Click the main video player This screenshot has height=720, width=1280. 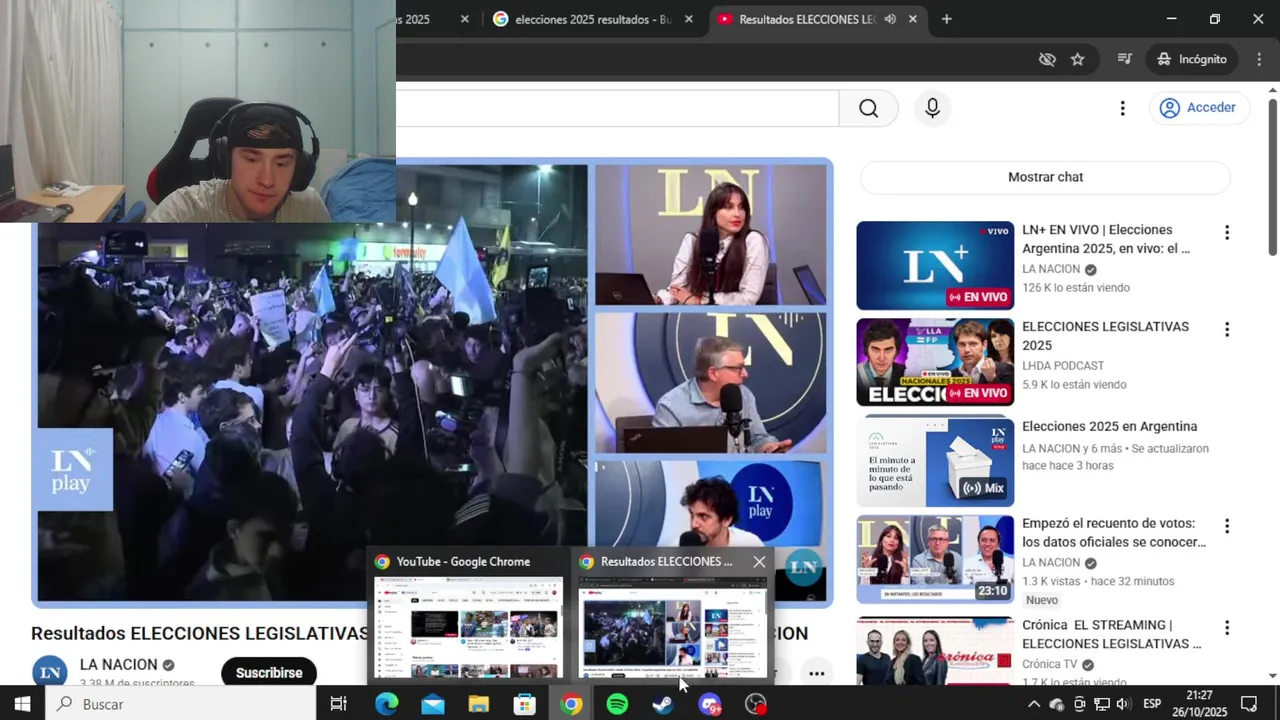click(432, 383)
